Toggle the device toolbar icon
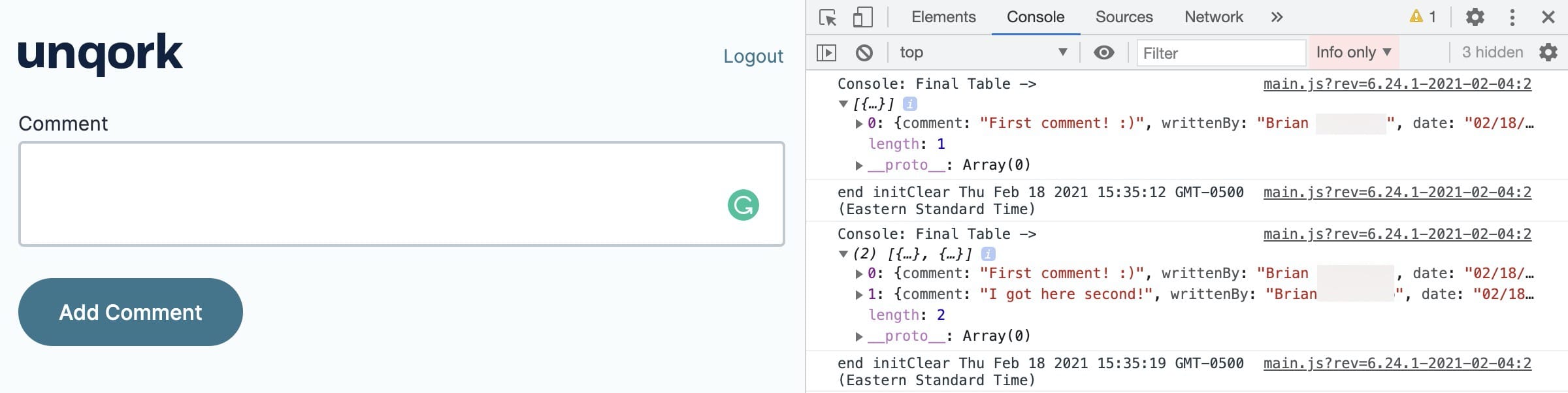This screenshot has height=393, width=1568. click(862, 17)
